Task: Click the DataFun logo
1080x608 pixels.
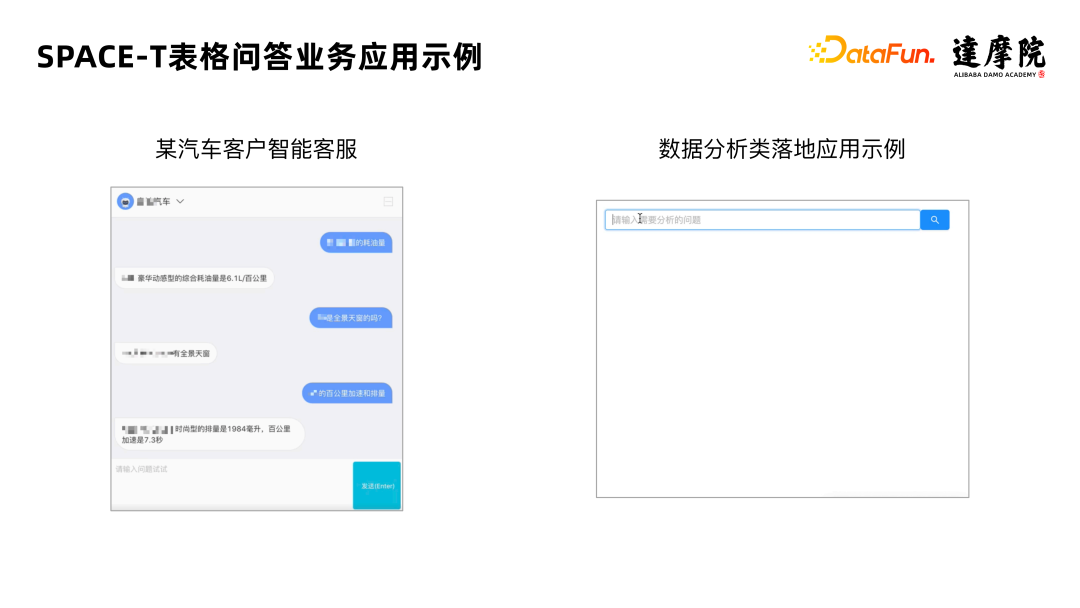Action: [871, 51]
